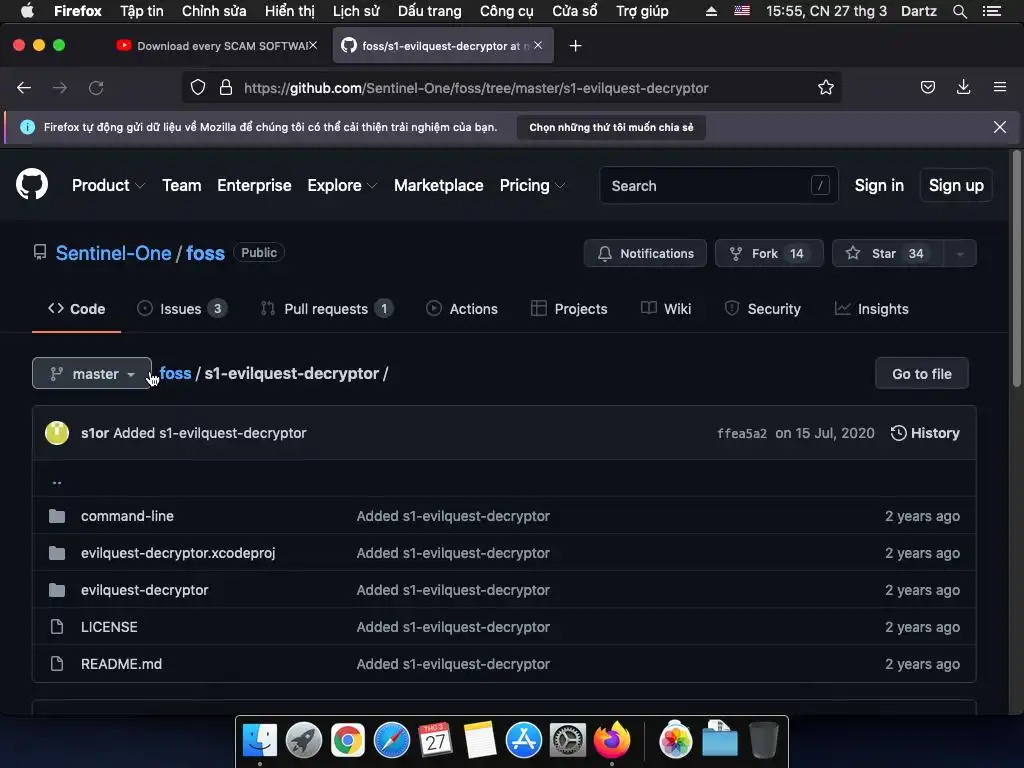Open Safari from the dock
The image size is (1024, 768).
(x=392, y=741)
